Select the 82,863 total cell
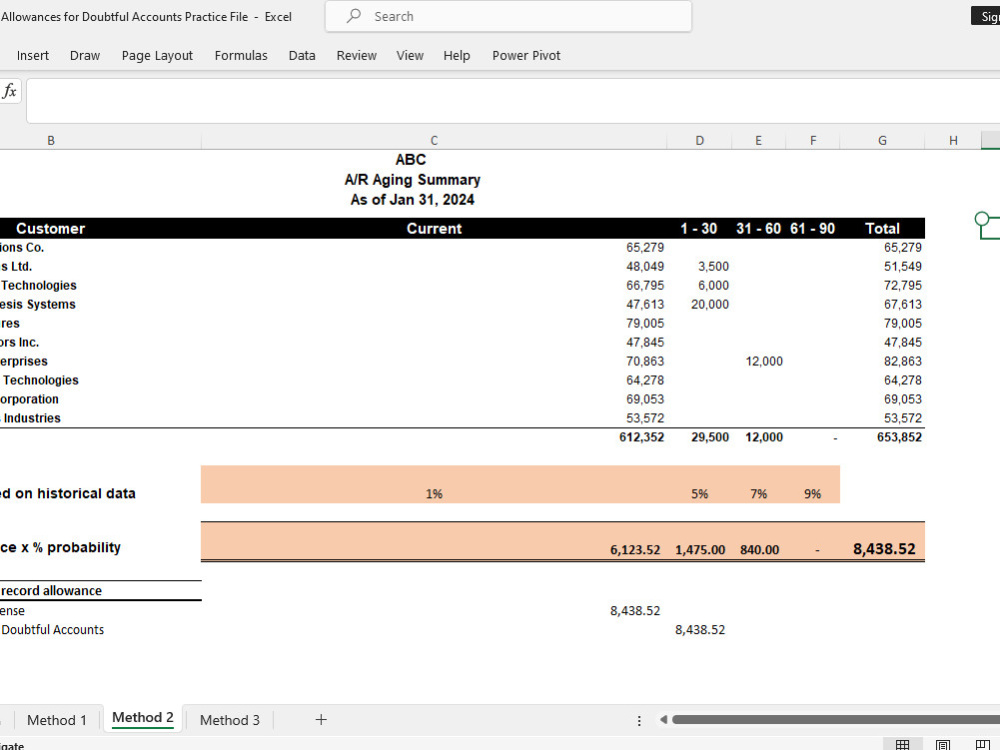The height and width of the screenshot is (750, 1000). tap(883, 362)
